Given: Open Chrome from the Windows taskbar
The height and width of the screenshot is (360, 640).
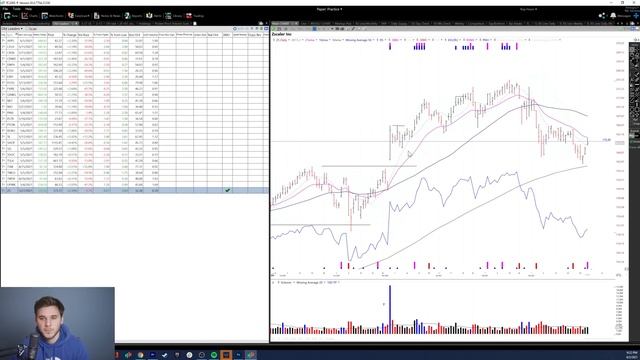Looking at the screenshot, I should coord(140,355).
